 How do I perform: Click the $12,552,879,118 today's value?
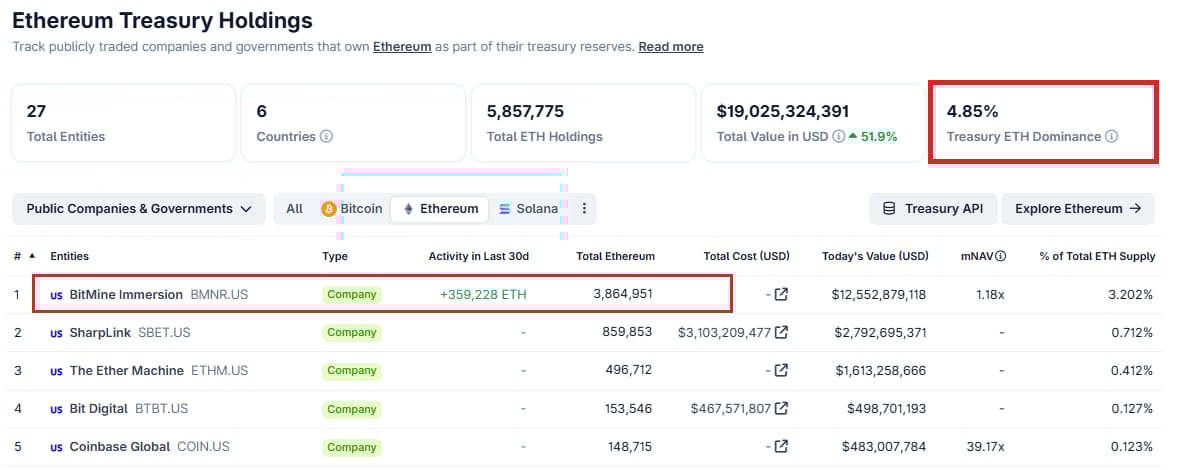(879, 294)
